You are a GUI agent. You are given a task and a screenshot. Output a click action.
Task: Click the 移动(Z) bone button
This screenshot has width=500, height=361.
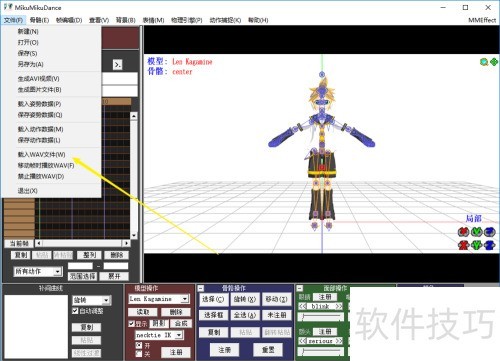[x=276, y=299]
